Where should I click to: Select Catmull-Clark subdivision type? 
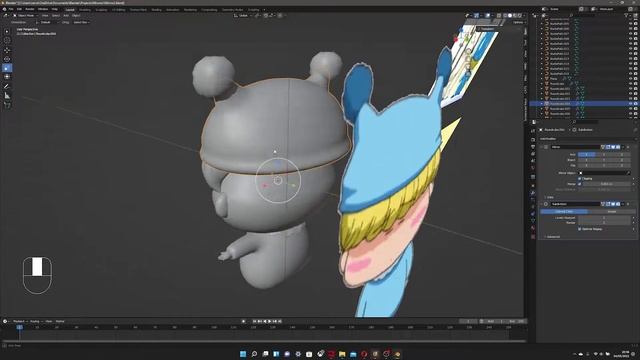pyautogui.click(x=564, y=211)
